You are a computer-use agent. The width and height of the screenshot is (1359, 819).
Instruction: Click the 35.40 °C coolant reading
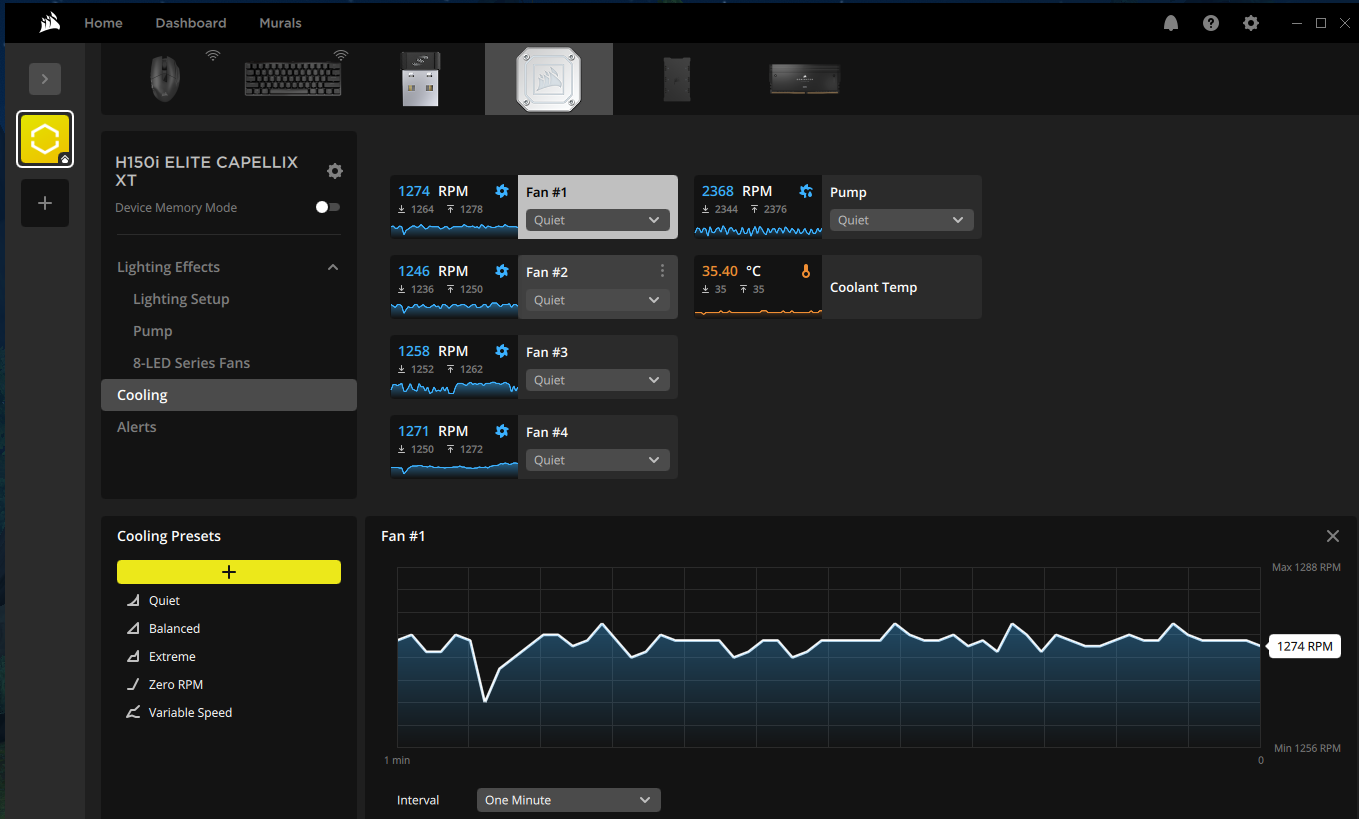pos(731,271)
